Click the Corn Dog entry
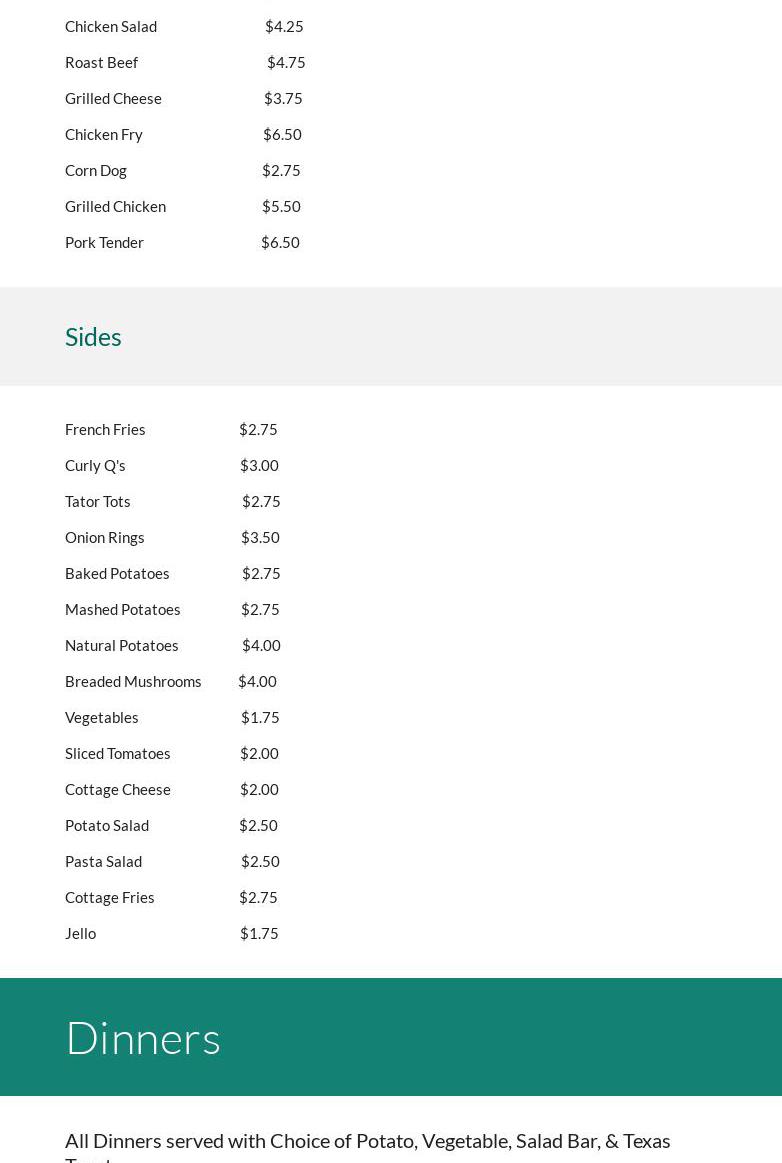Image resolution: width=782 pixels, height=1163 pixels. tap(96, 171)
